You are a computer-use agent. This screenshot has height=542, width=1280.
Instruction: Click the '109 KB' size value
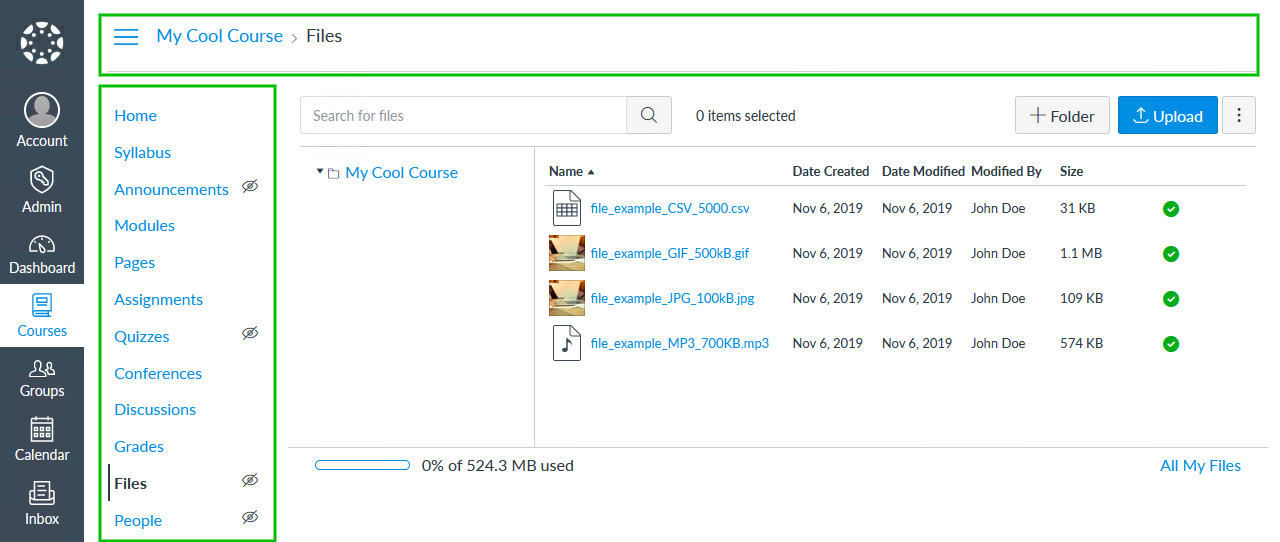[1082, 298]
